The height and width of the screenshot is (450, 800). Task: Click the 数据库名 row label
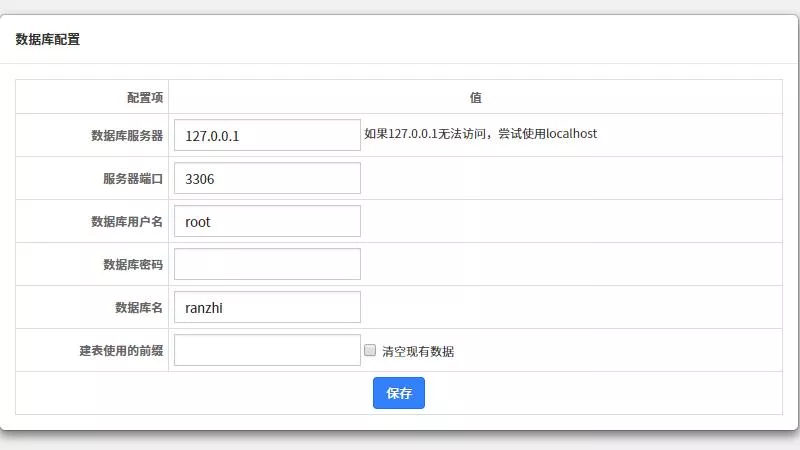tap(139, 307)
